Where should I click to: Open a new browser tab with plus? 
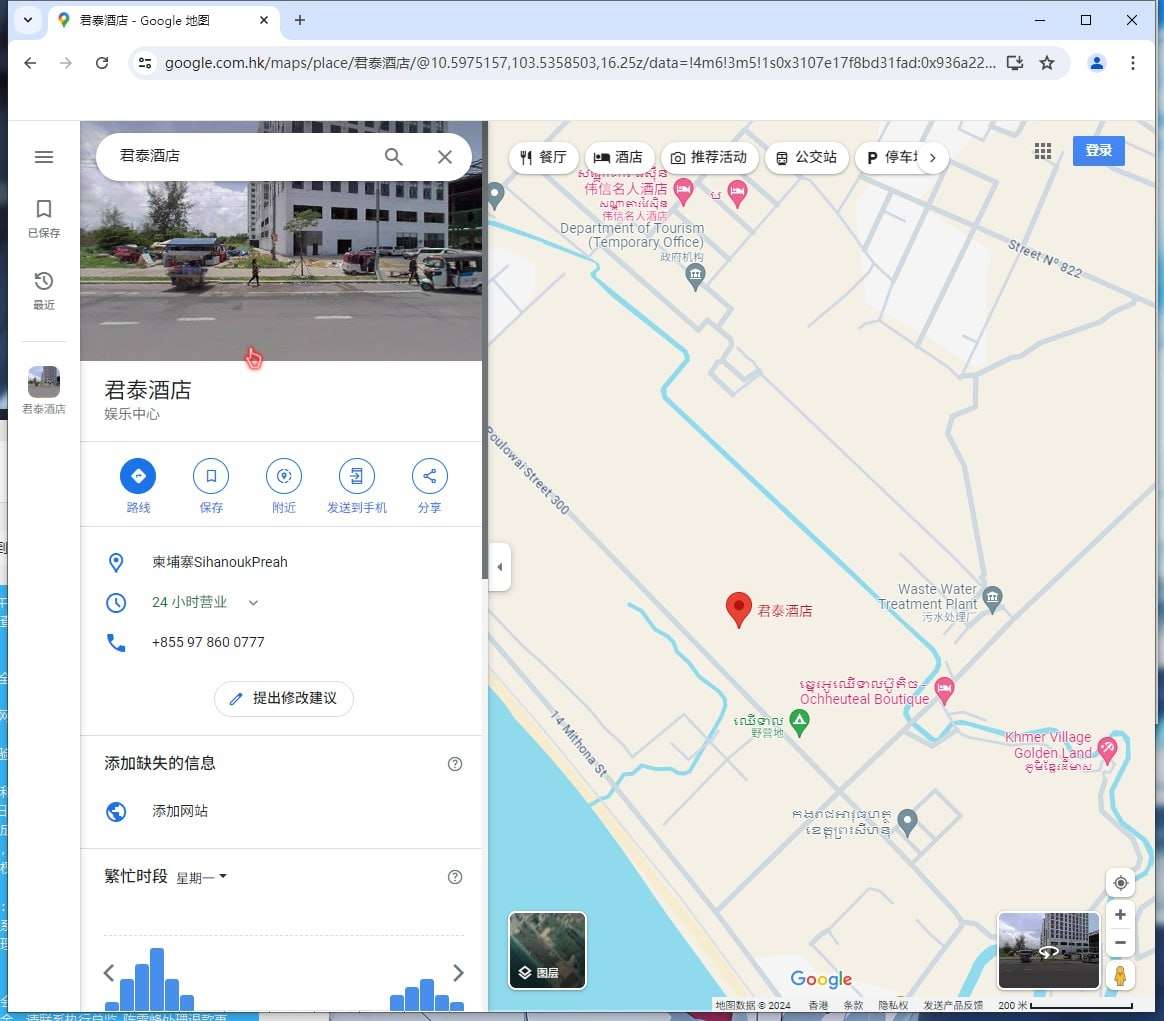click(300, 20)
